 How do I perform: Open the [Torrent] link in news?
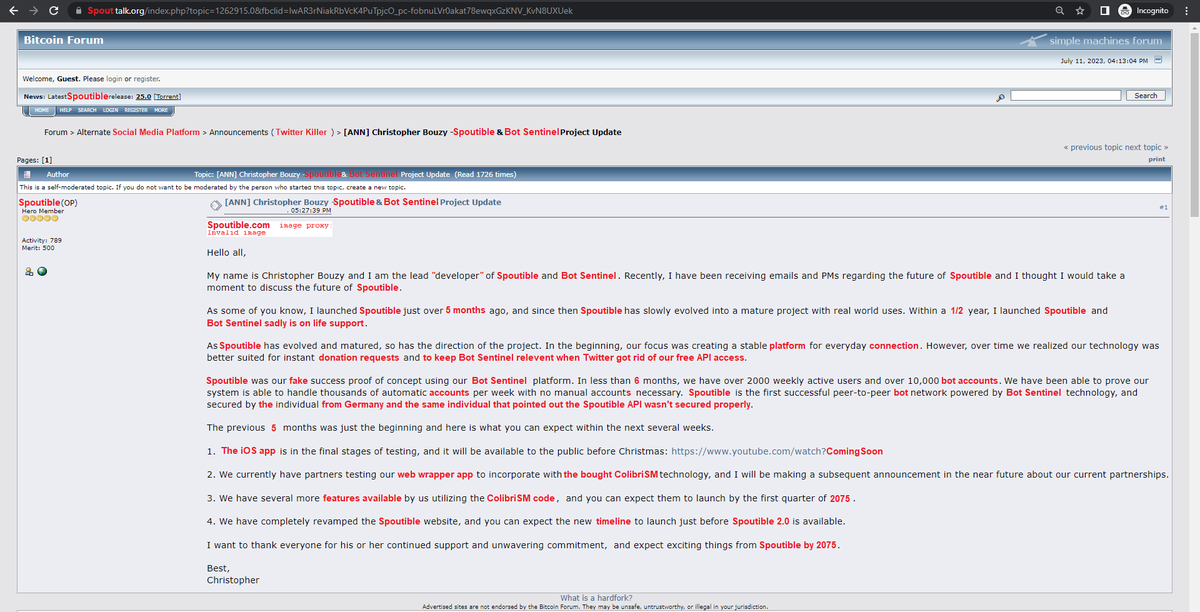(x=167, y=96)
